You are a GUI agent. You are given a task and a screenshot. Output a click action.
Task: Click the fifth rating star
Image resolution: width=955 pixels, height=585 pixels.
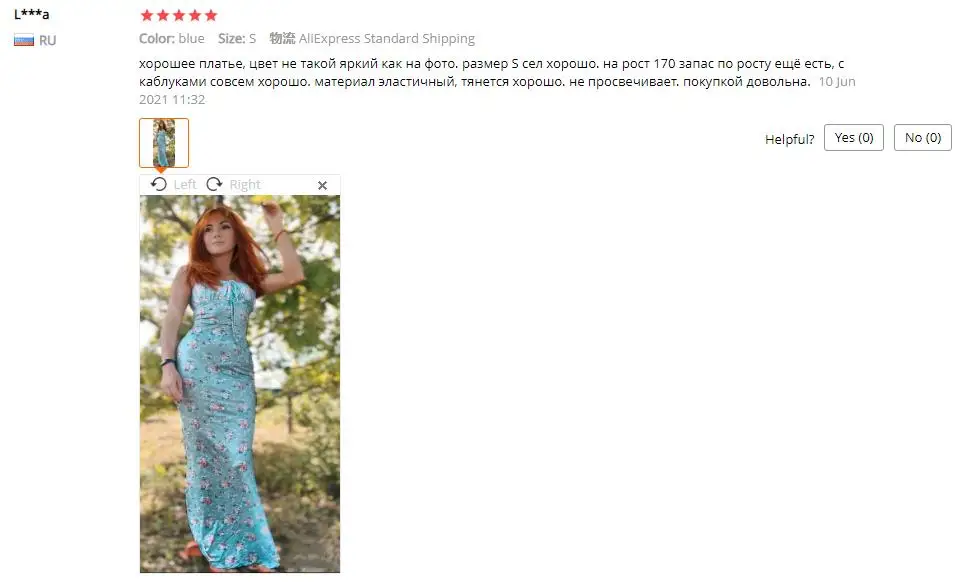coord(211,15)
